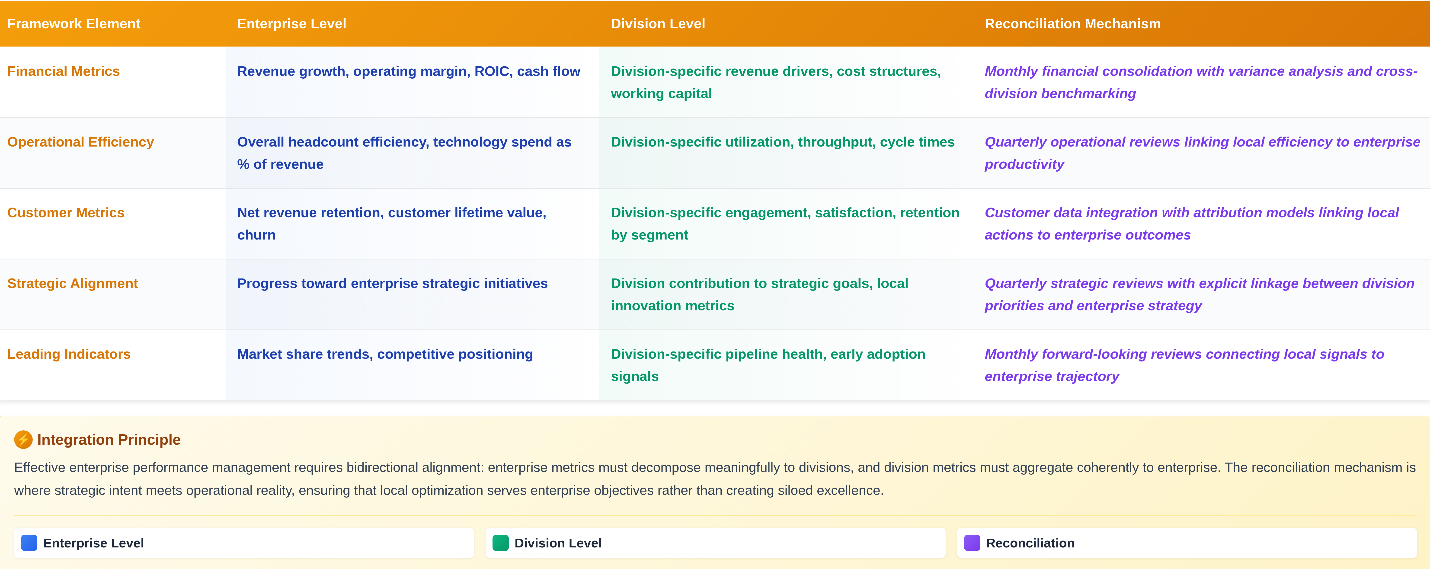
Task: Click the Customer Metrics row label
Action: pos(66,213)
